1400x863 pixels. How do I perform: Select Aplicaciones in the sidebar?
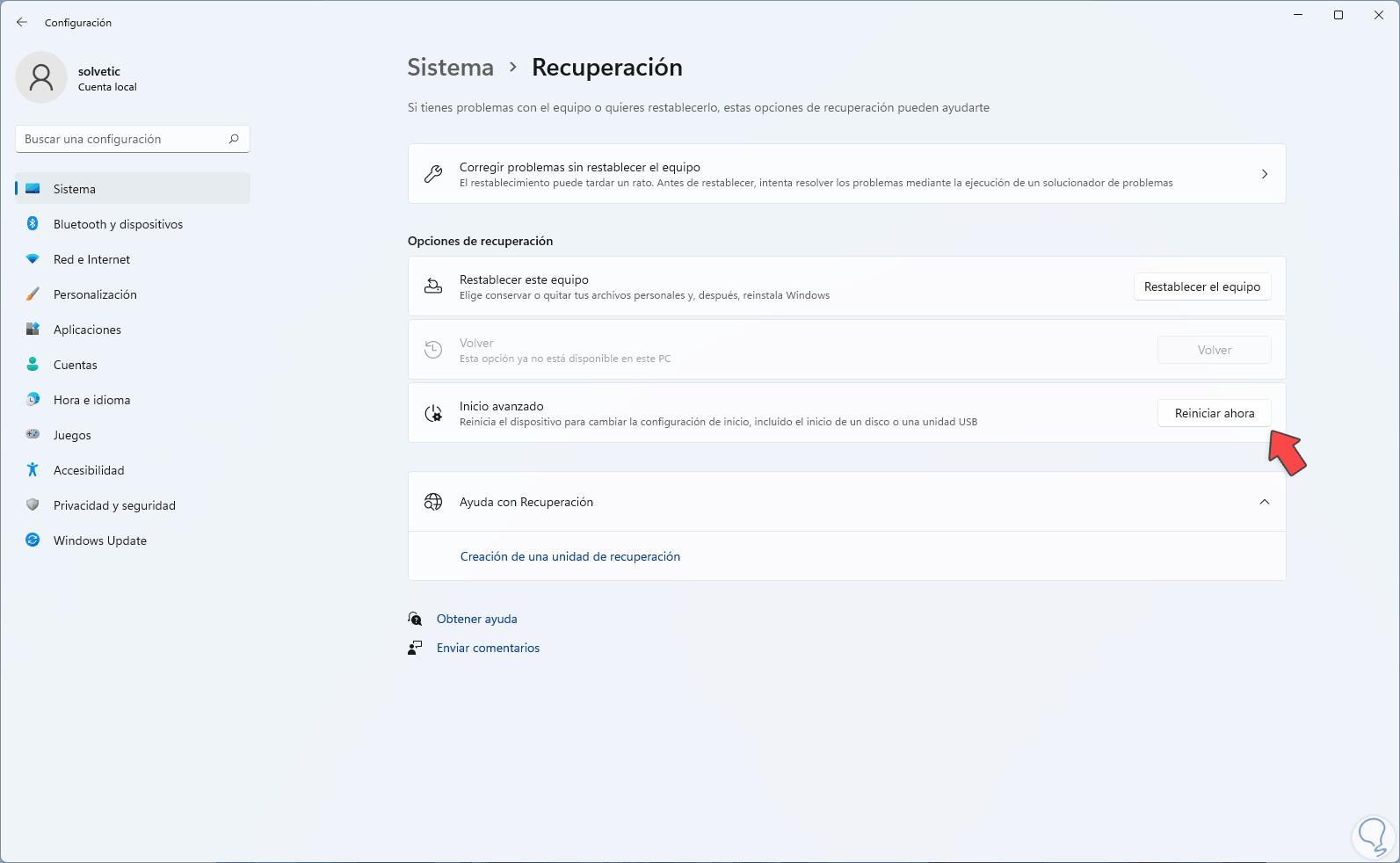[x=87, y=330]
